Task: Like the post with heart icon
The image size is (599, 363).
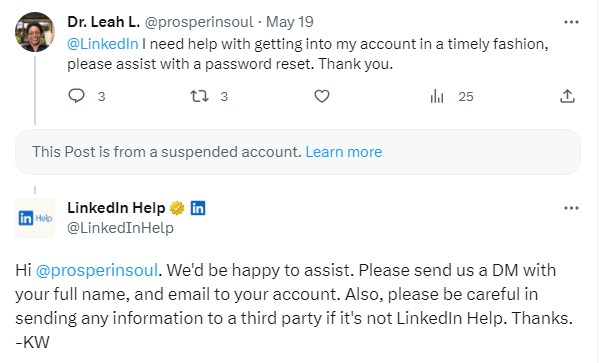Action: pyautogui.click(x=322, y=96)
